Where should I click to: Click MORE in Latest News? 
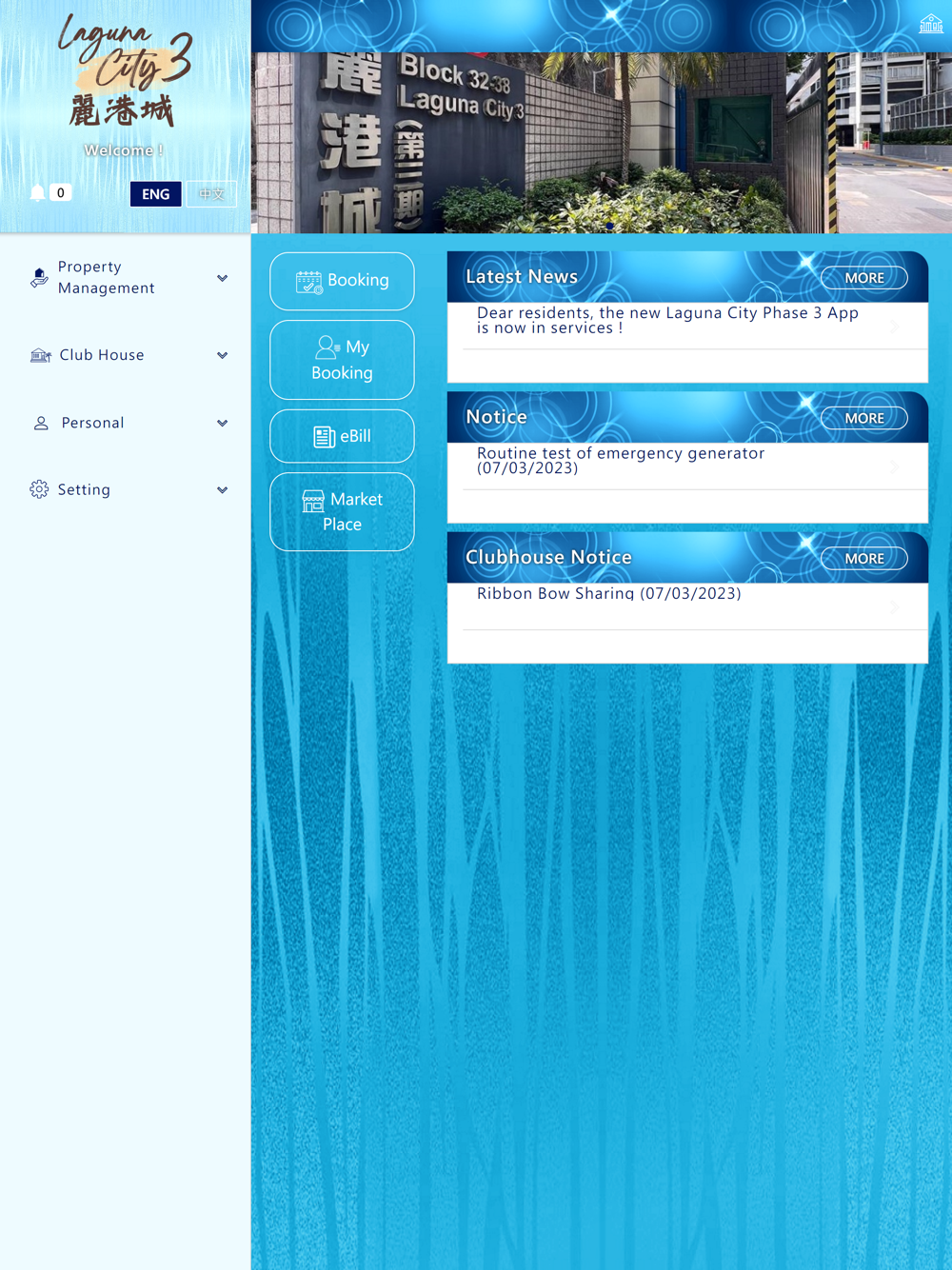click(864, 278)
